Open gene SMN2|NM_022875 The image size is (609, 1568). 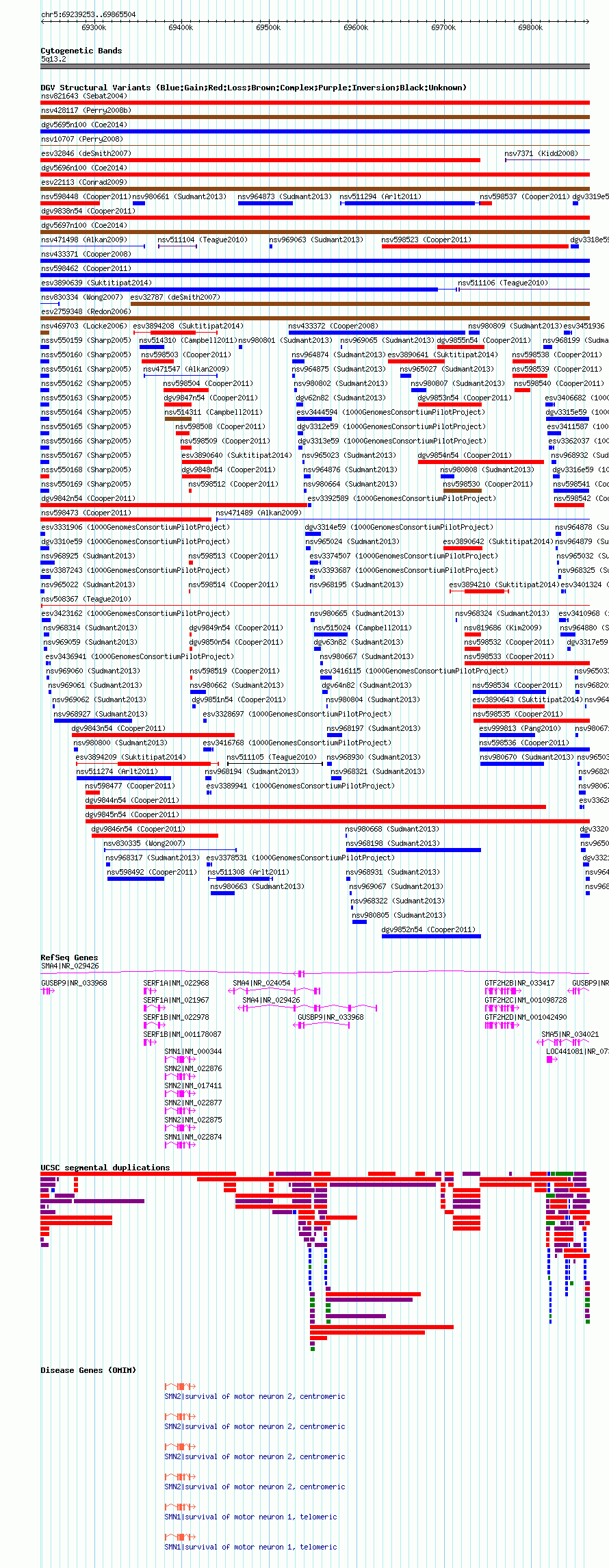pyautogui.click(x=194, y=1120)
